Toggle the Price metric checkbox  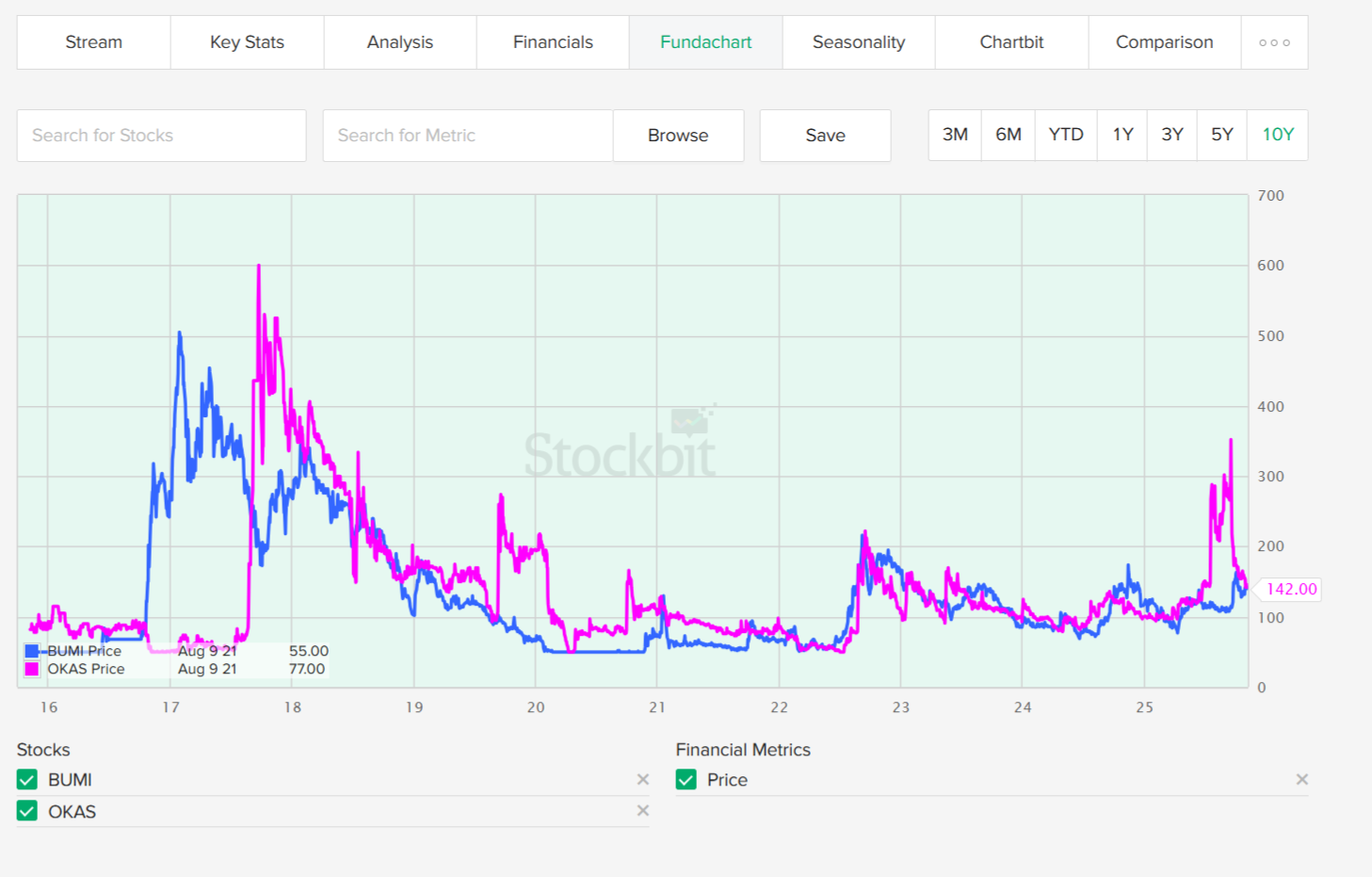[x=686, y=780]
